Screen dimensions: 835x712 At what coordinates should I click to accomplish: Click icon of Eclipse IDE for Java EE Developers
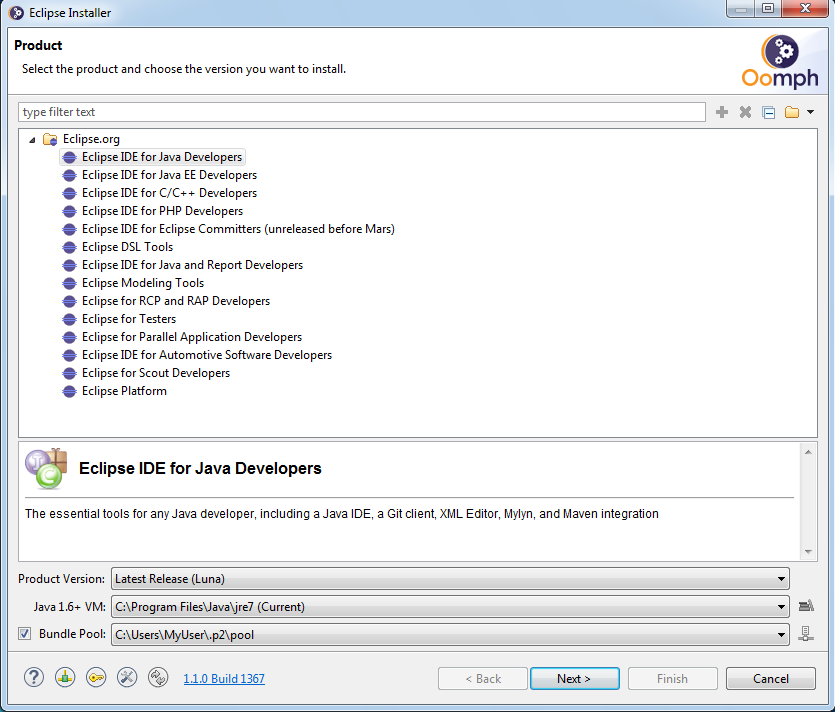click(x=69, y=175)
